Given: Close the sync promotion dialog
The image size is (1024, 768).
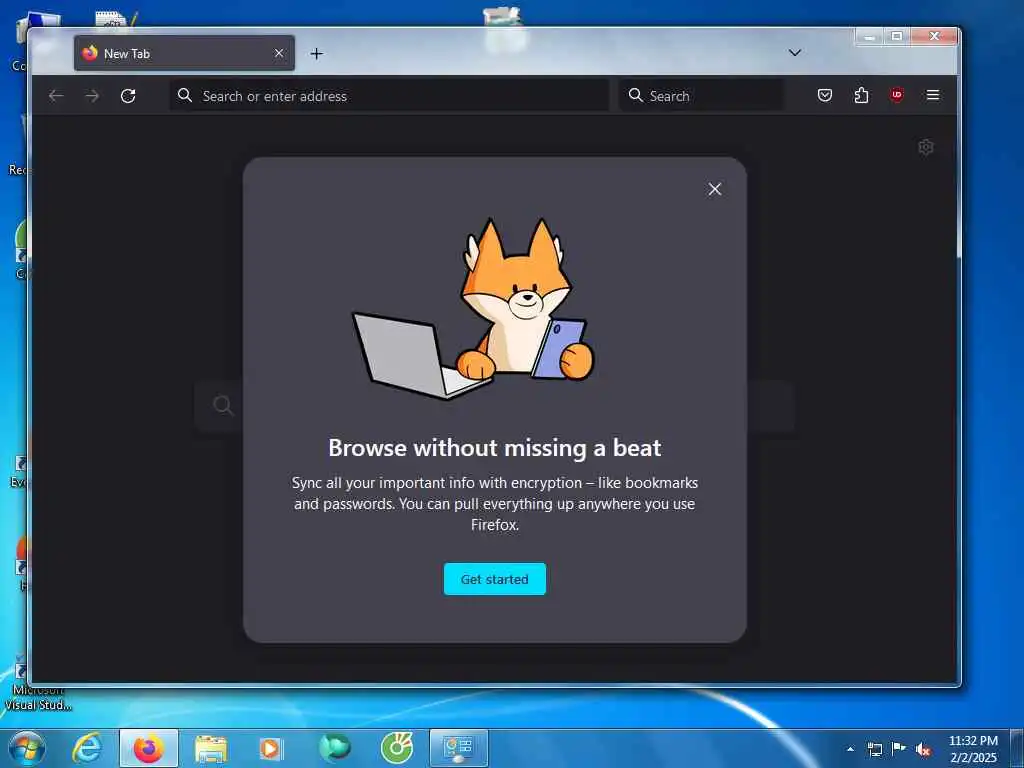Looking at the screenshot, I should pyautogui.click(x=714, y=189).
